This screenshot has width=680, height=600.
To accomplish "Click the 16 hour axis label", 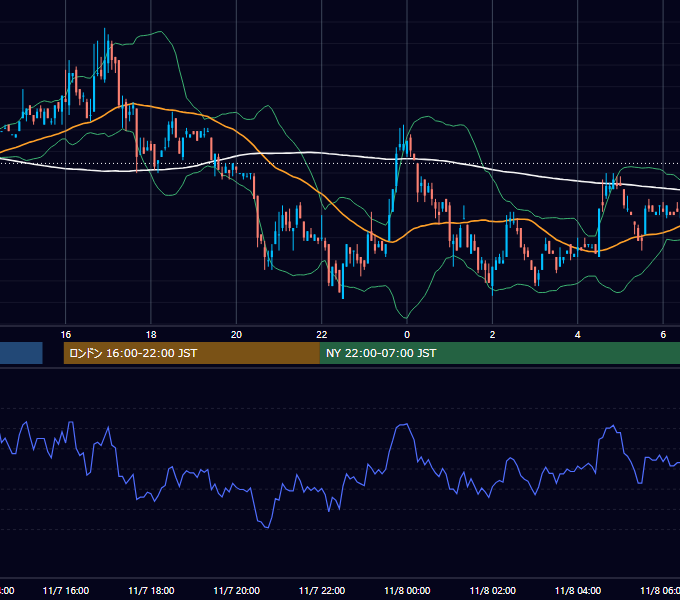I will [65, 335].
